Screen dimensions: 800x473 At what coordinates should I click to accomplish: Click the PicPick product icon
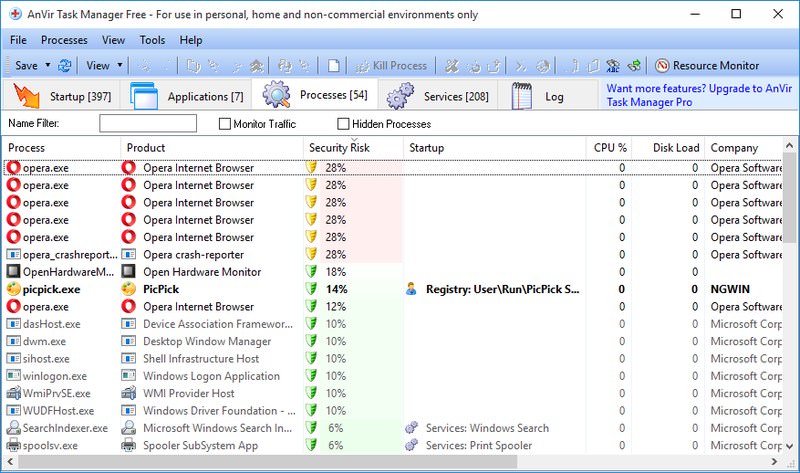click(129, 289)
